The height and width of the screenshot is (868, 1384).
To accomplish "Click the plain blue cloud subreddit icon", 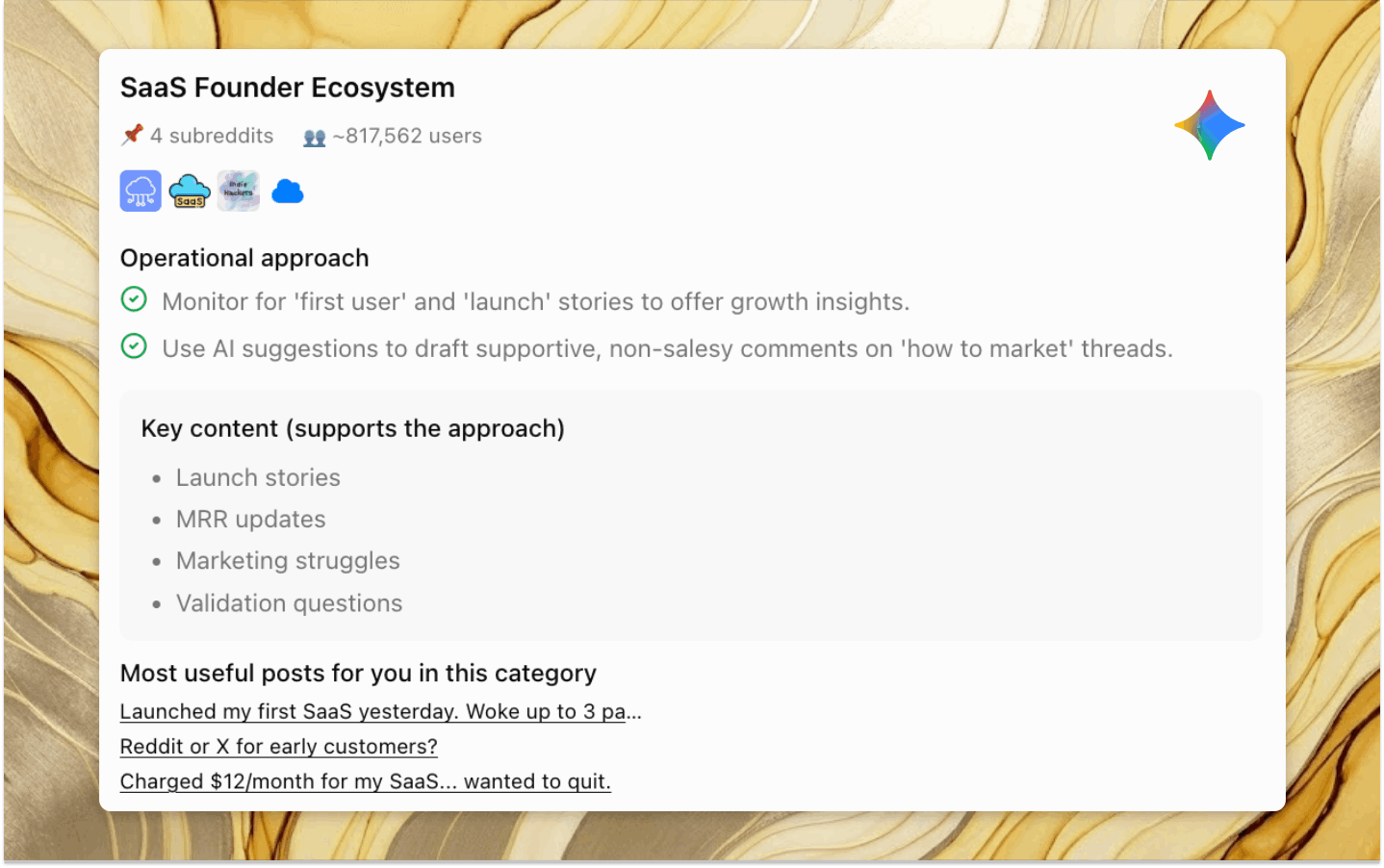I will click(287, 191).
